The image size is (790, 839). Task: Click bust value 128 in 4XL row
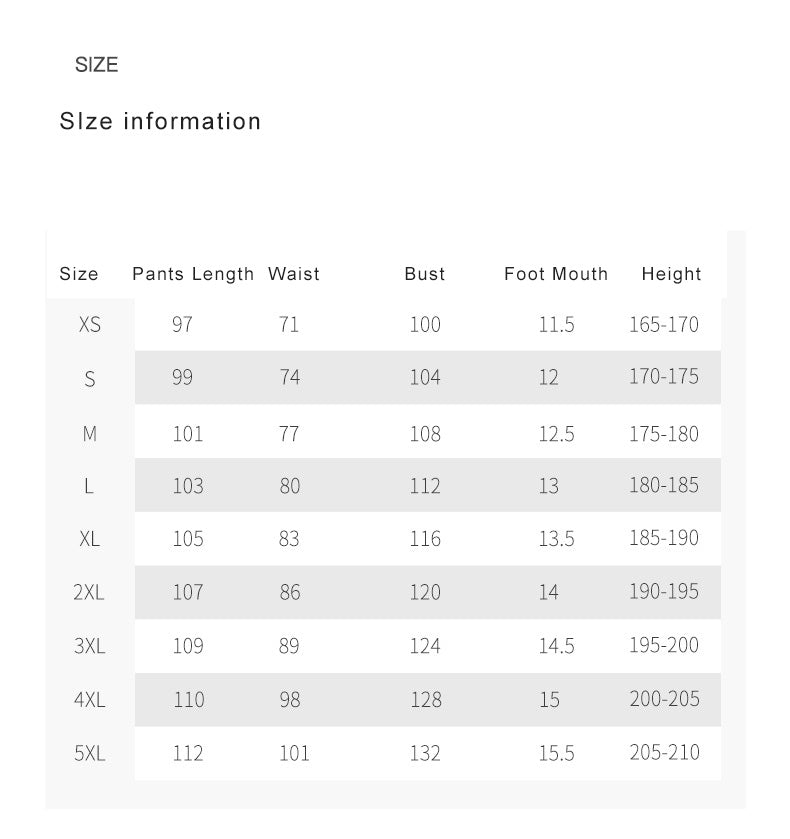(x=426, y=700)
